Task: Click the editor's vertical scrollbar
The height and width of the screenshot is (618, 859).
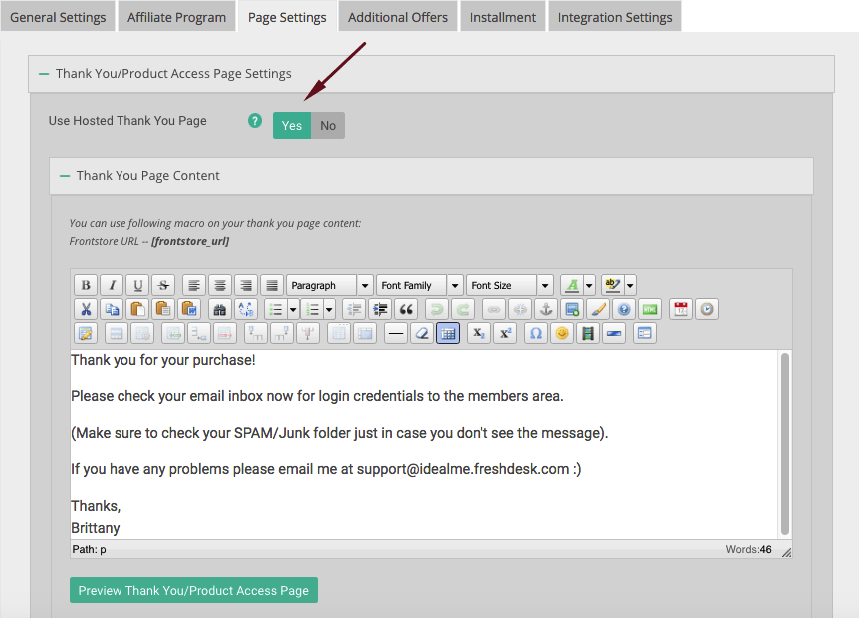Action: coord(785,444)
